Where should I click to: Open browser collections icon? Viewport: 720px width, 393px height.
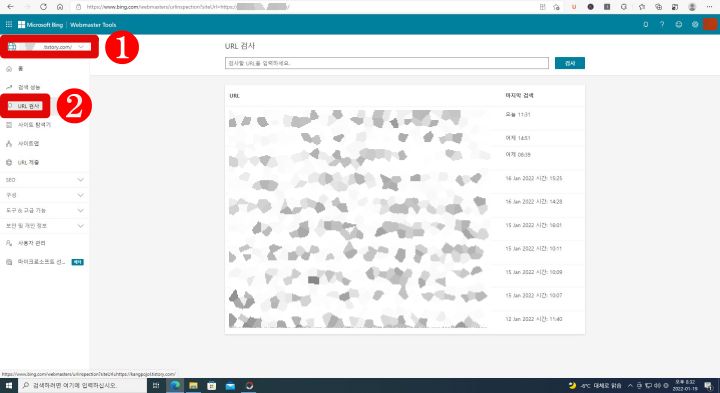[x=658, y=7]
